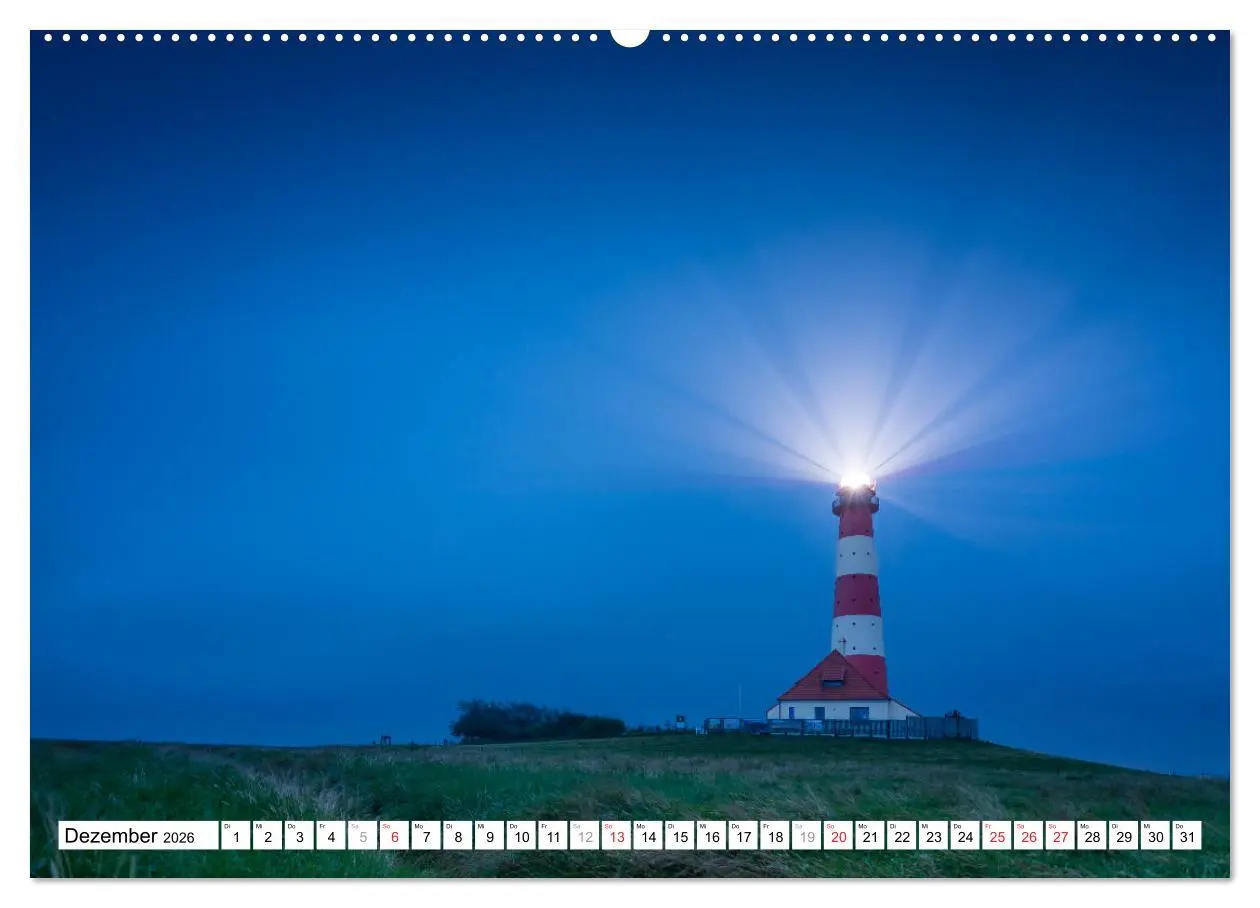Click day 16 (Mi) cell
Viewport: 1260px width, 908px height.
tap(711, 836)
